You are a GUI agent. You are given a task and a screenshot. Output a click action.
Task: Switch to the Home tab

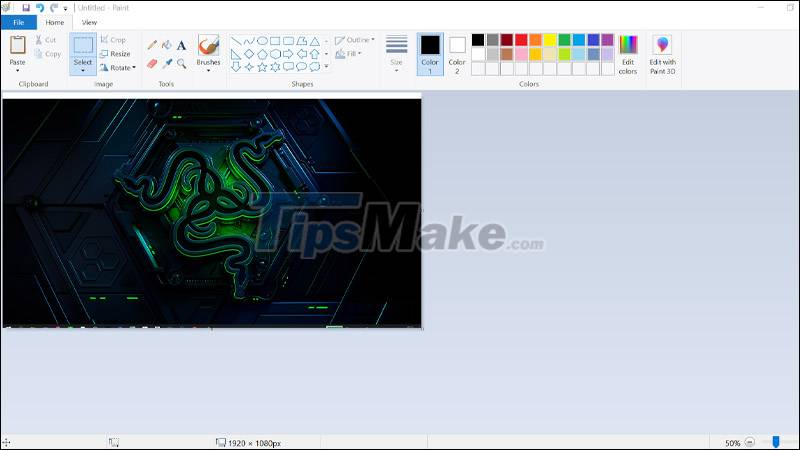[x=55, y=22]
